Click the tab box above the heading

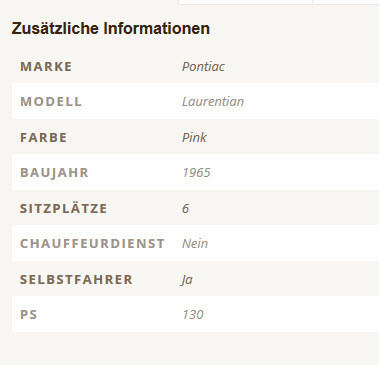(245, 2)
